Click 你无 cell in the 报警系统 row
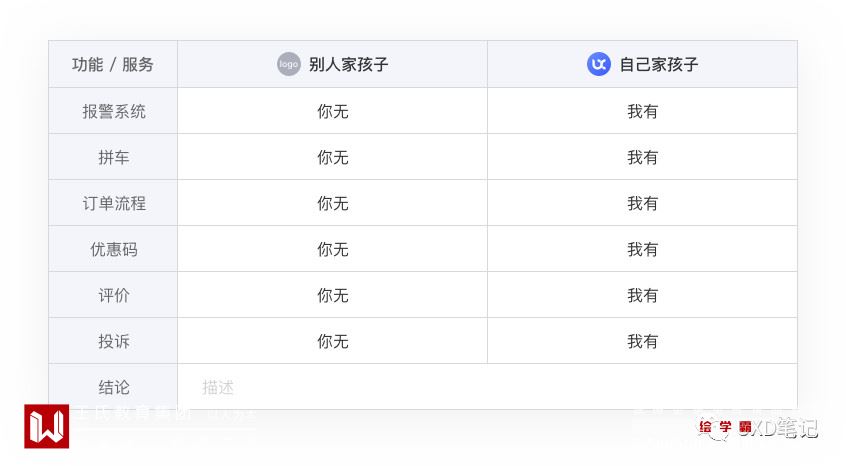846x466 pixels. pyautogui.click(x=333, y=111)
